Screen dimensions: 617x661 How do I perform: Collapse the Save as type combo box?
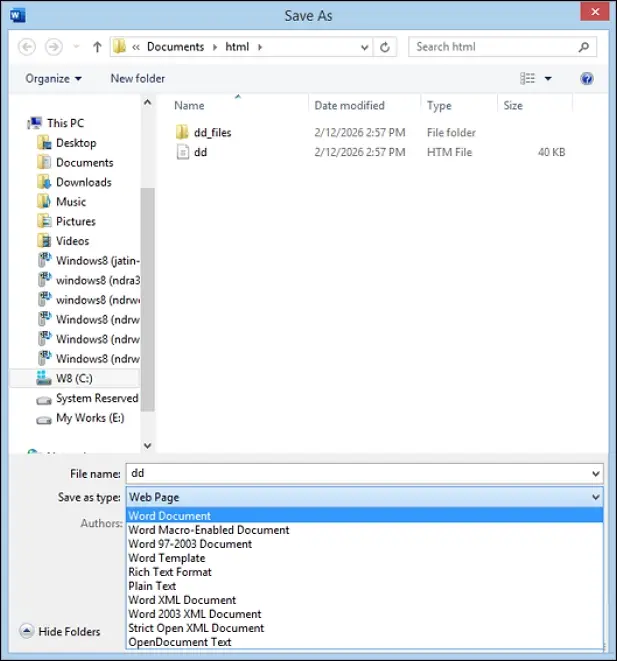(596, 497)
